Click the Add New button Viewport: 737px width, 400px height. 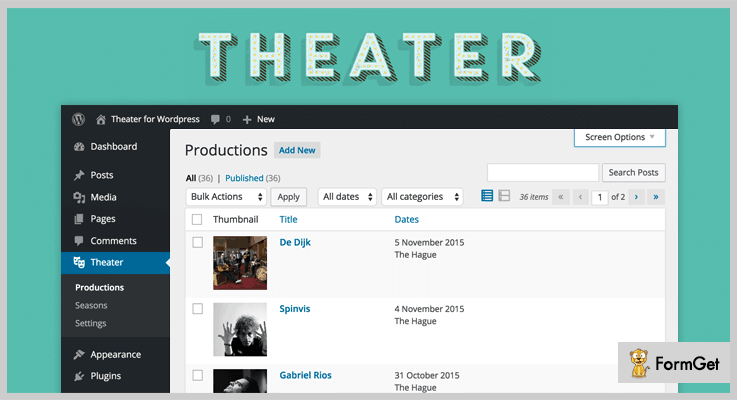pos(297,150)
